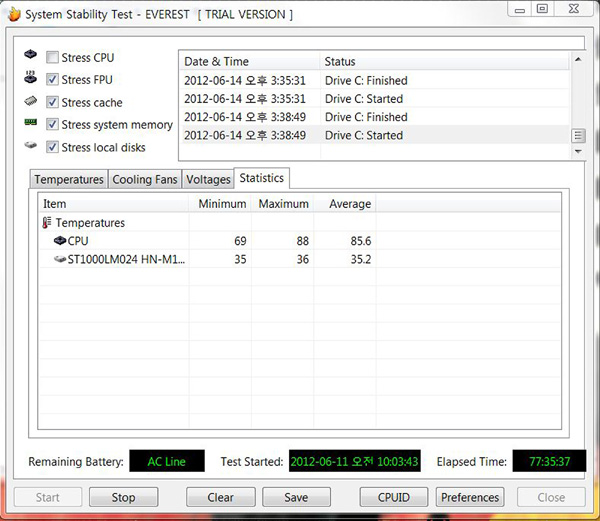Viewport: 600px width, 521px height.
Task: Sort by the Maximum column header
Action: 282,204
